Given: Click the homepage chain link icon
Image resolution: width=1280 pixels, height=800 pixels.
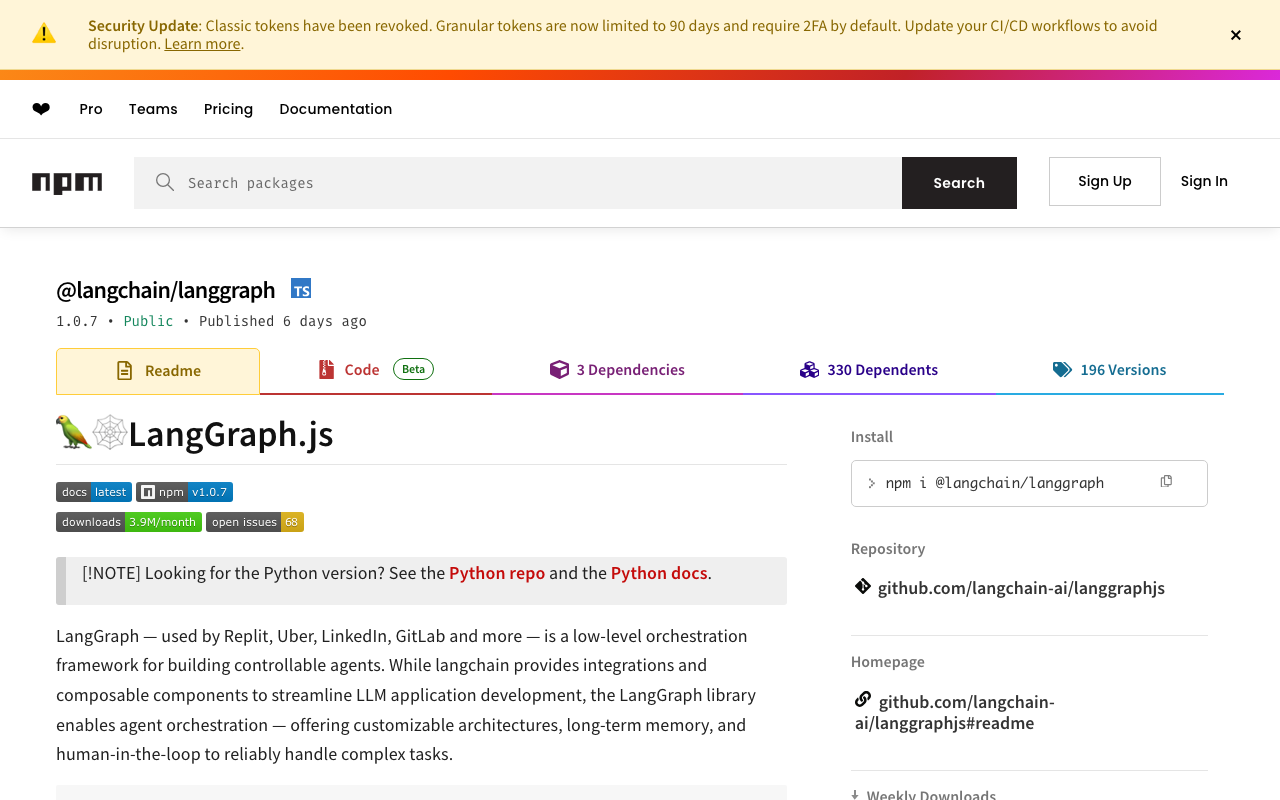Looking at the screenshot, I should [863, 699].
